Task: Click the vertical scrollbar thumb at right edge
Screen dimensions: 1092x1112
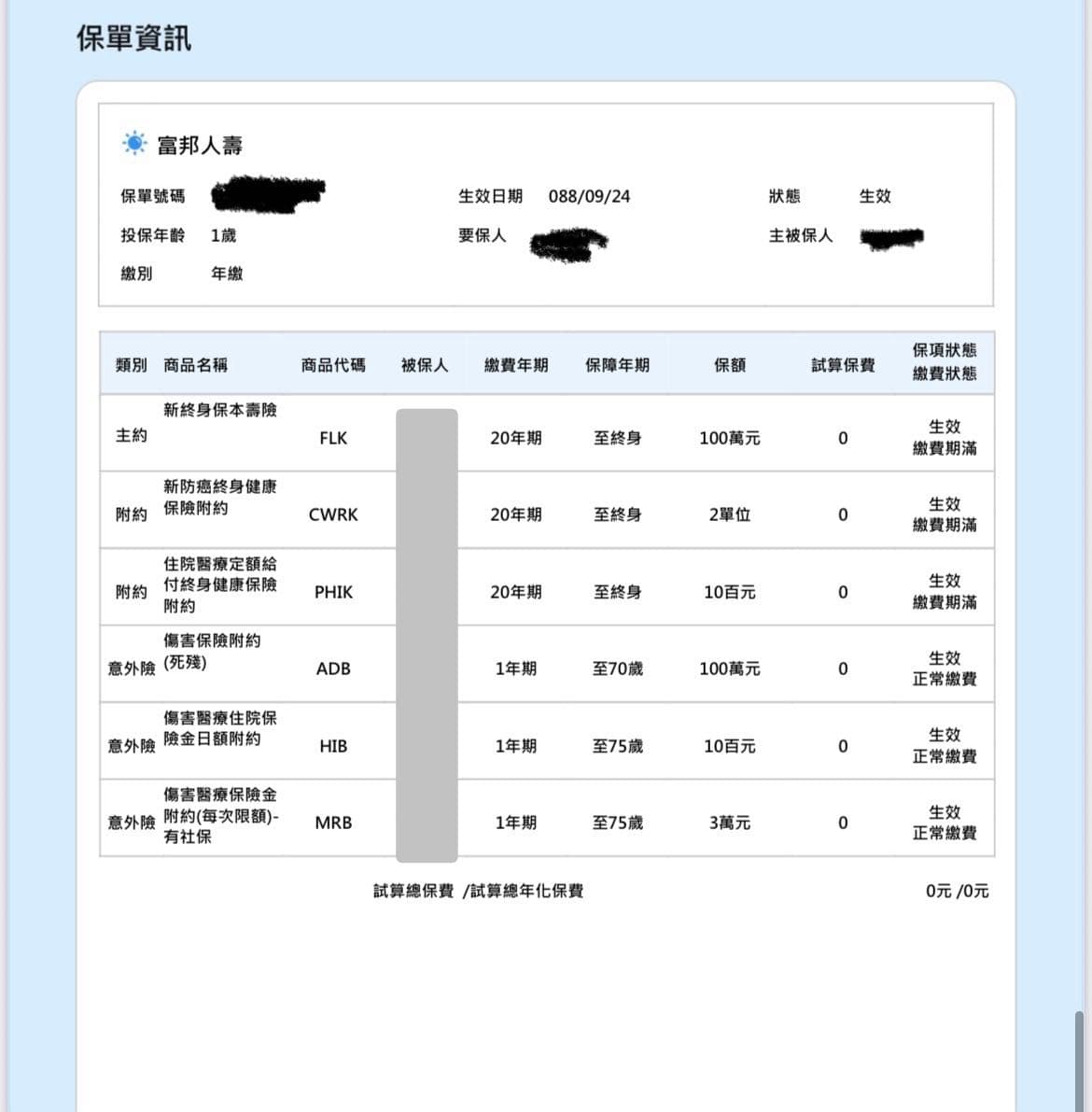Action: tap(1079, 1061)
